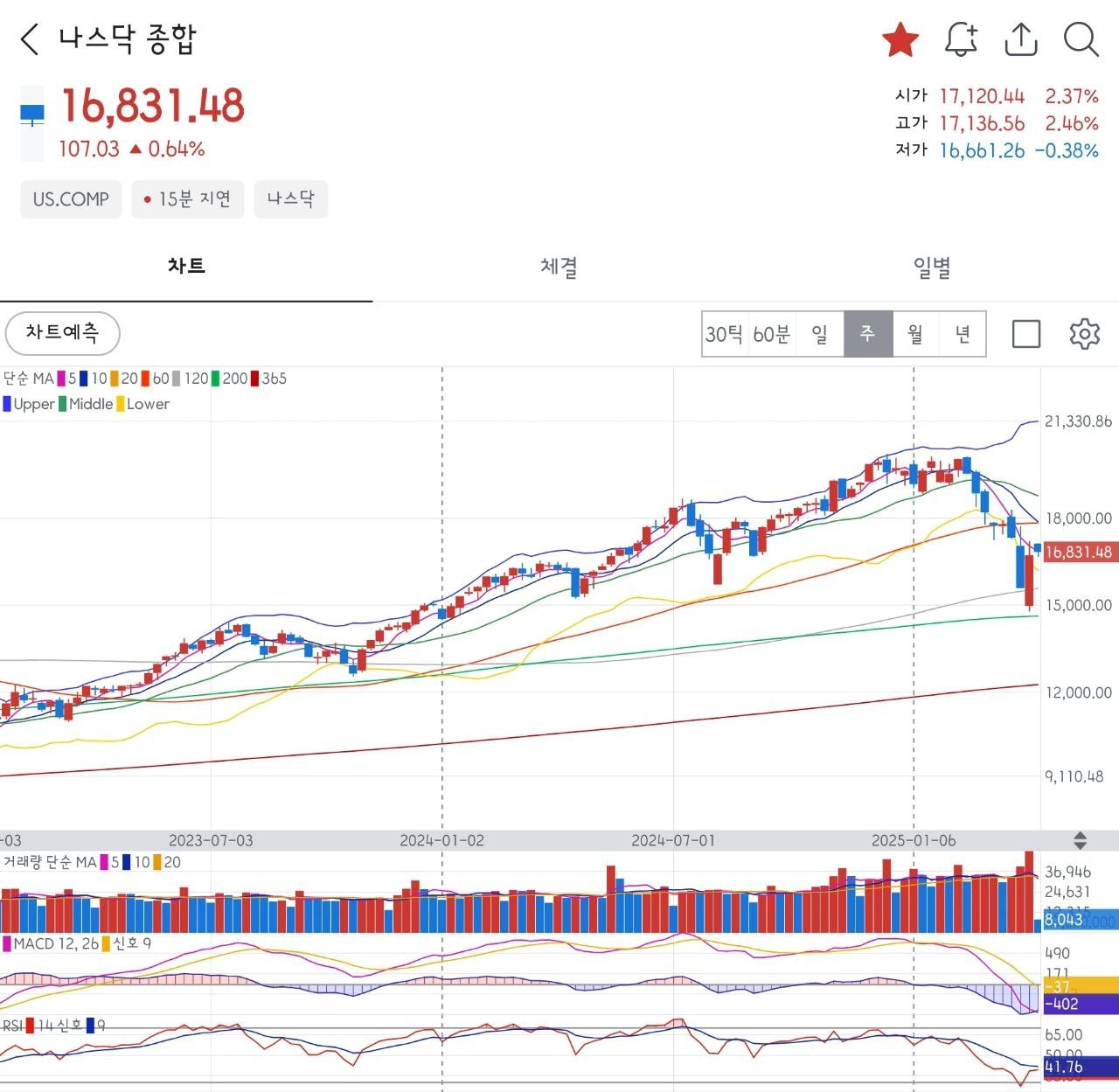This screenshot has width=1119, height=1092.
Task: Toggle the chart panel resize arrows on date axis
Action: point(1081,840)
